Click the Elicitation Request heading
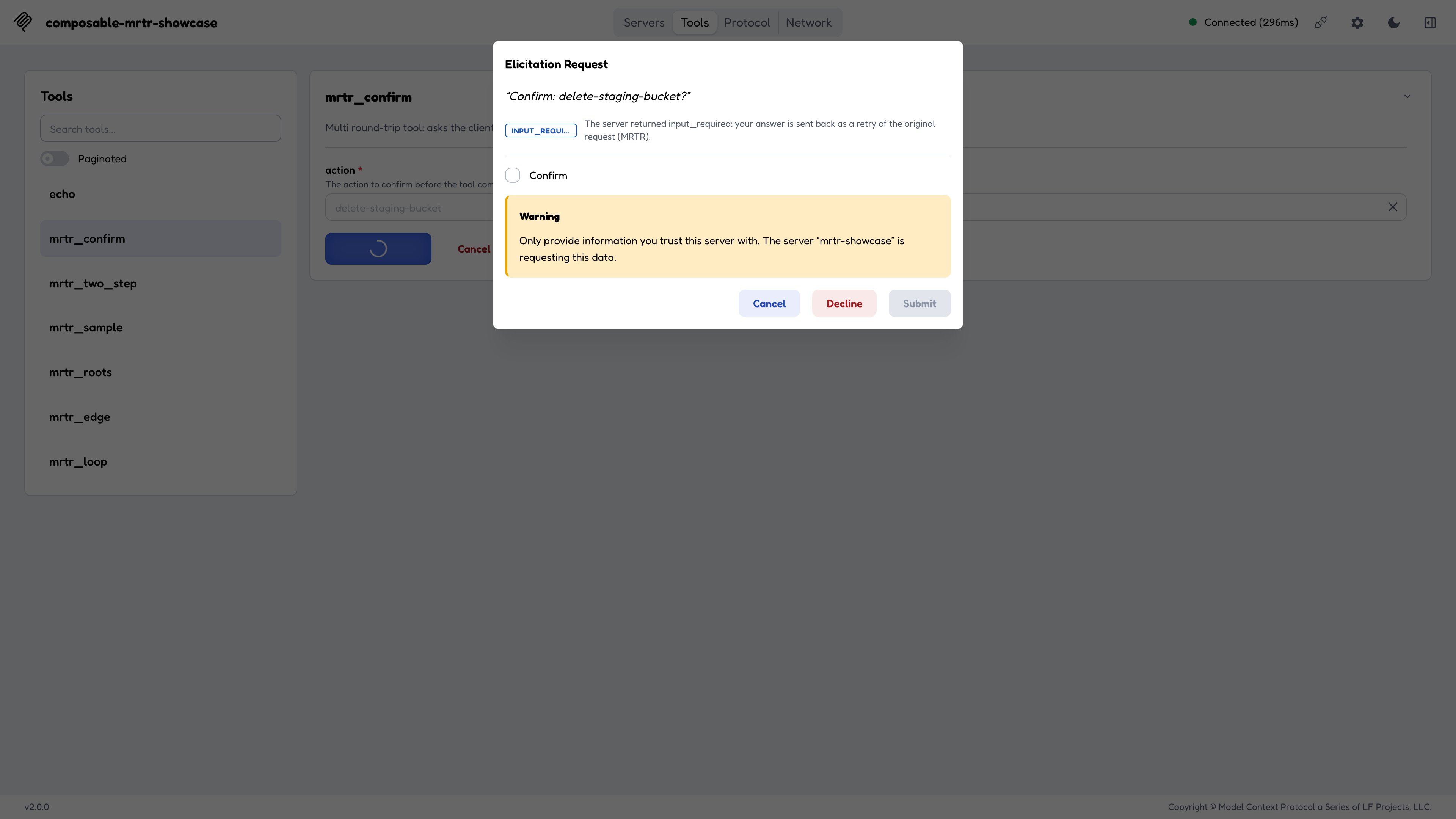Image resolution: width=1456 pixels, height=819 pixels. 556,64
